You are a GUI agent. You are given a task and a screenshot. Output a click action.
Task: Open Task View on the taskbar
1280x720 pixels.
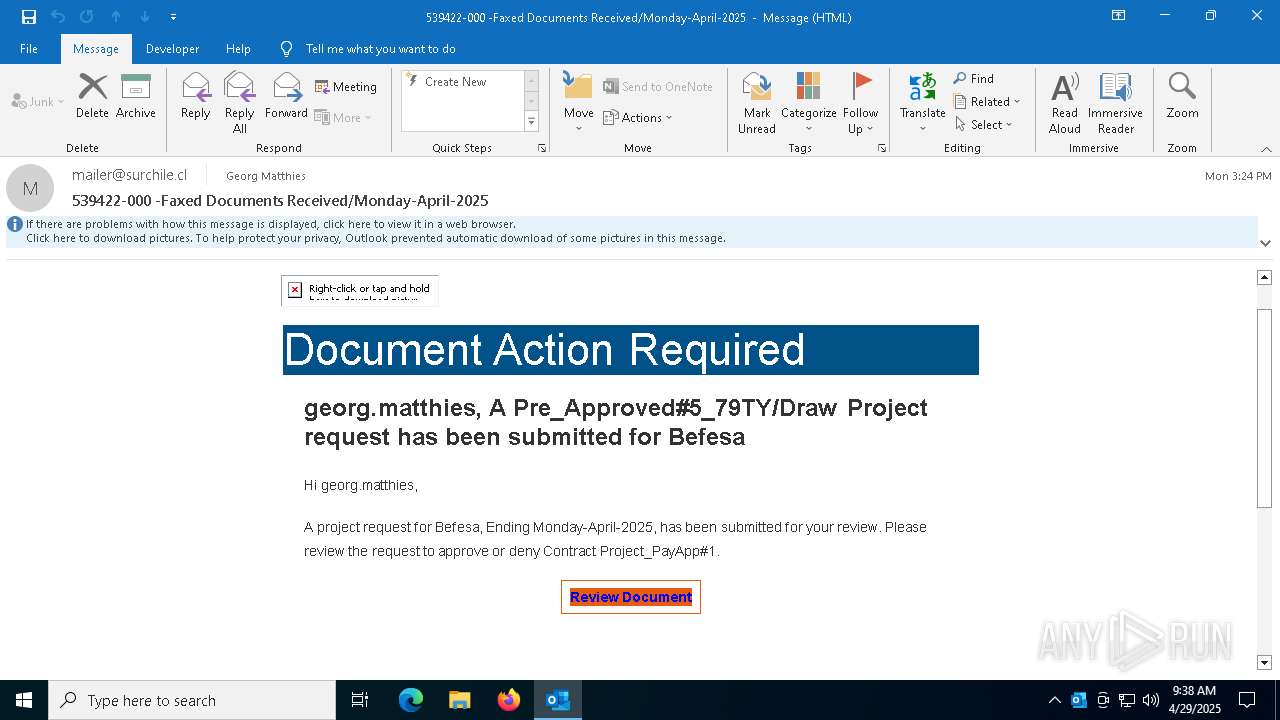pyautogui.click(x=360, y=700)
